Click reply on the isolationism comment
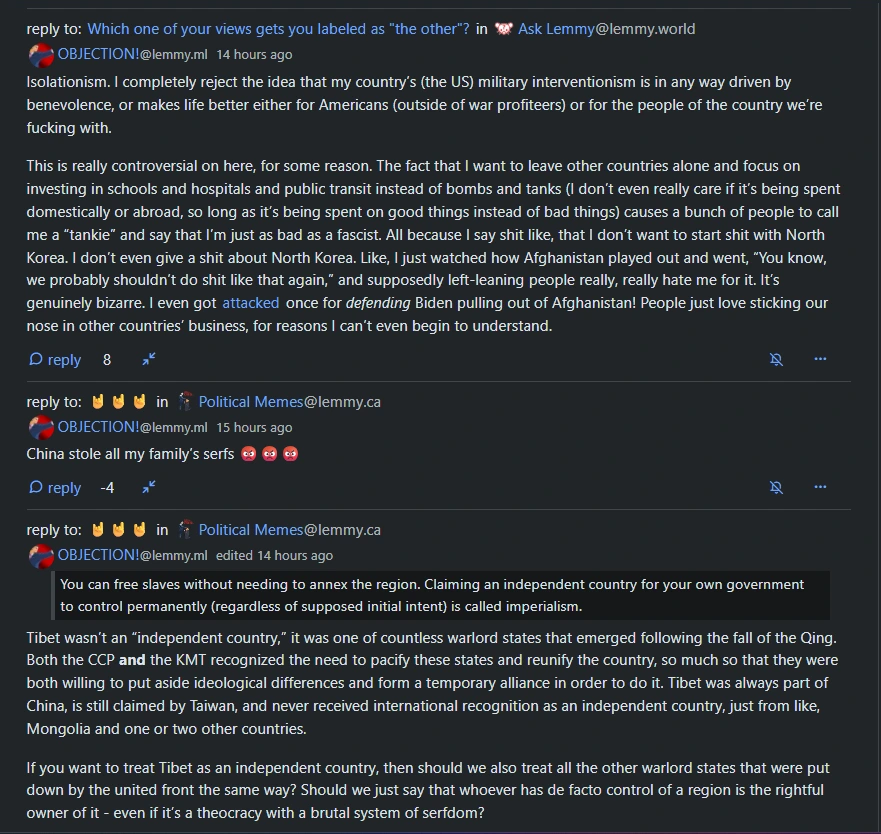 point(62,359)
